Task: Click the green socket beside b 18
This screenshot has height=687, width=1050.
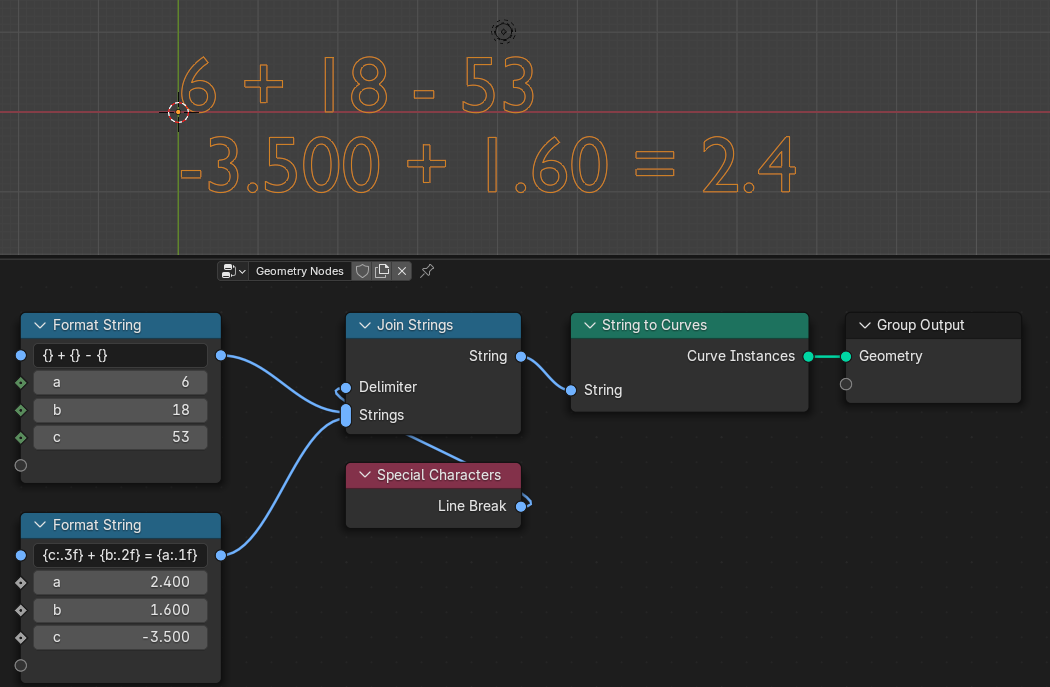Action: [x=21, y=410]
